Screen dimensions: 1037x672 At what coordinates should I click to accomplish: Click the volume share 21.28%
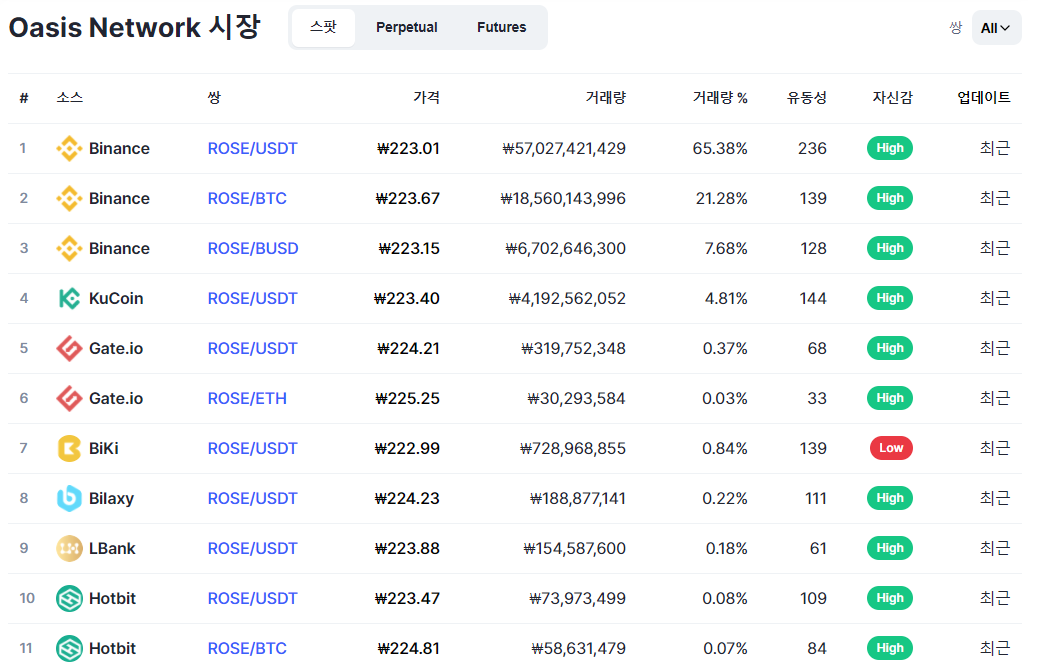(x=722, y=198)
